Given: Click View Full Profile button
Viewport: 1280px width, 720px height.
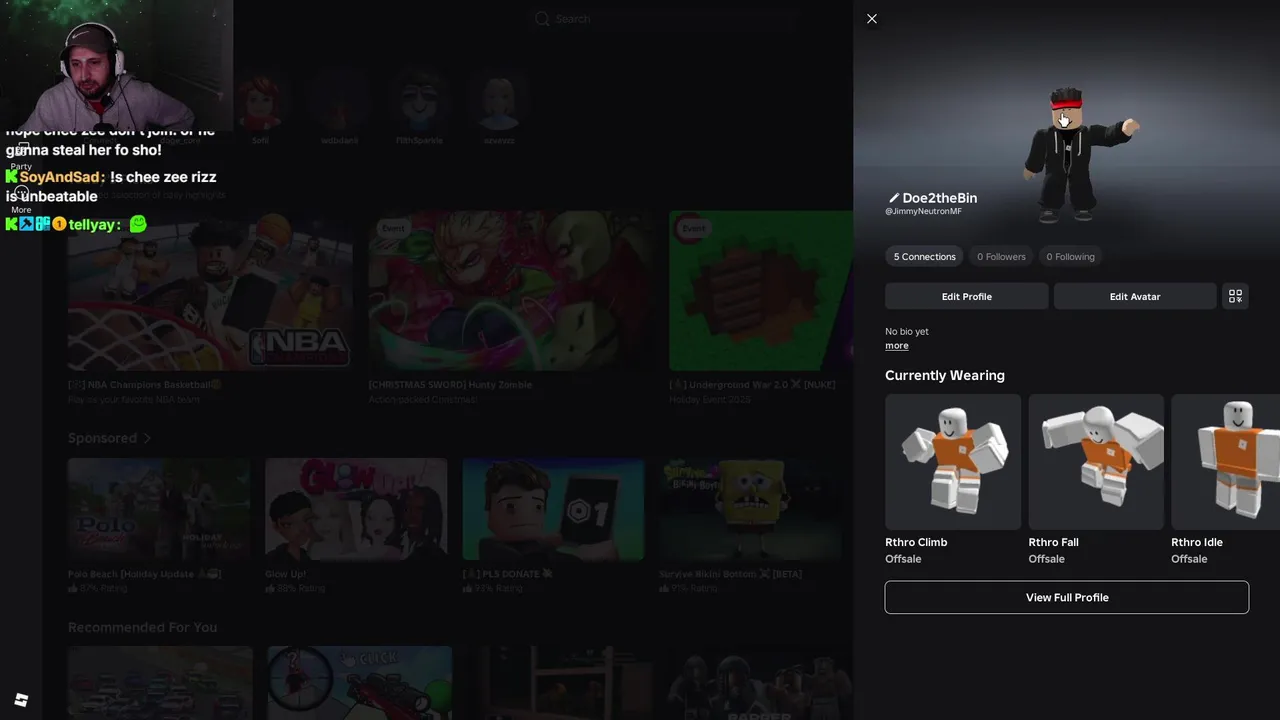Looking at the screenshot, I should [x=1067, y=597].
